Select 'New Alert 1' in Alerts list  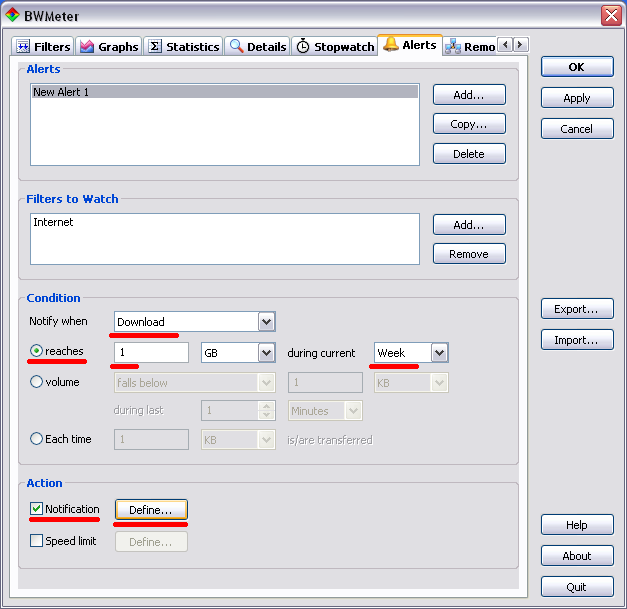pyautogui.click(x=224, y=92)
